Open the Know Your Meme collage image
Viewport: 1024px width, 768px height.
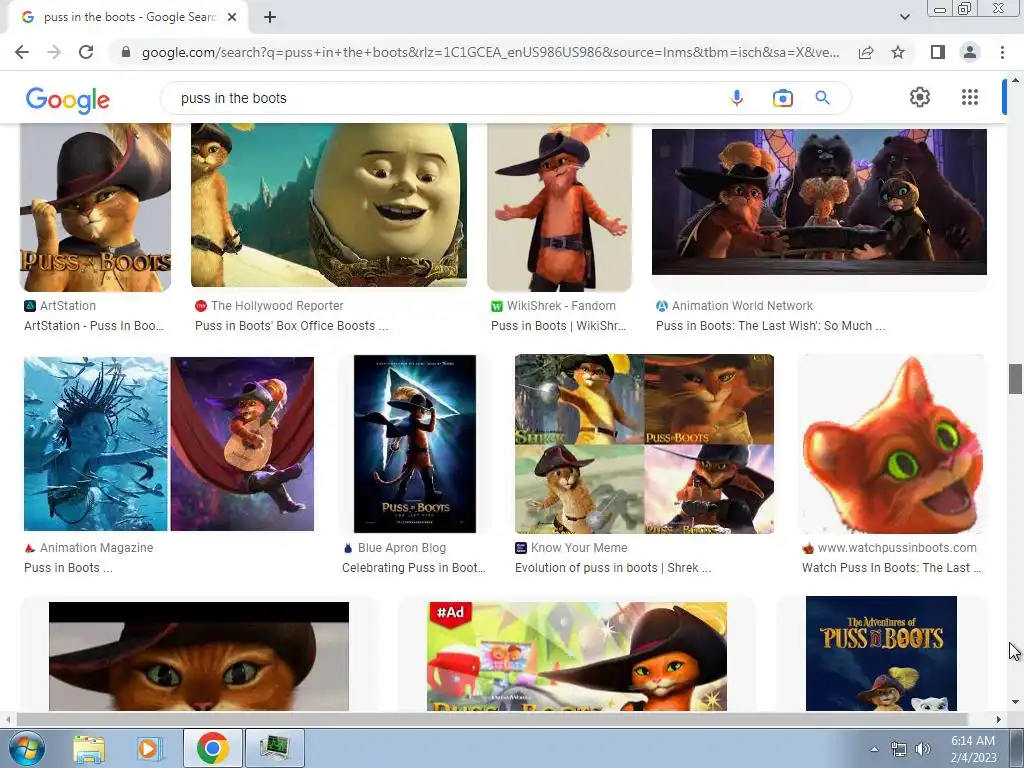pos(644,444)
